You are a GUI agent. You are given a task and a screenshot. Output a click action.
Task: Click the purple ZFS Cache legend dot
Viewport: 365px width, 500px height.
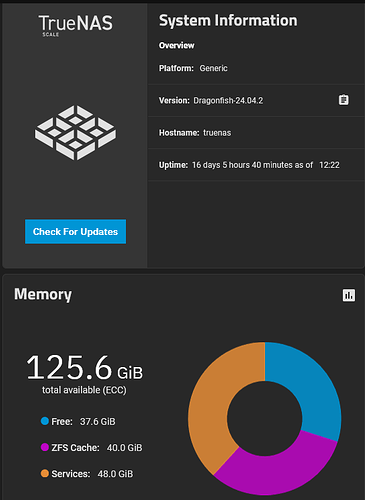point(45,447)
